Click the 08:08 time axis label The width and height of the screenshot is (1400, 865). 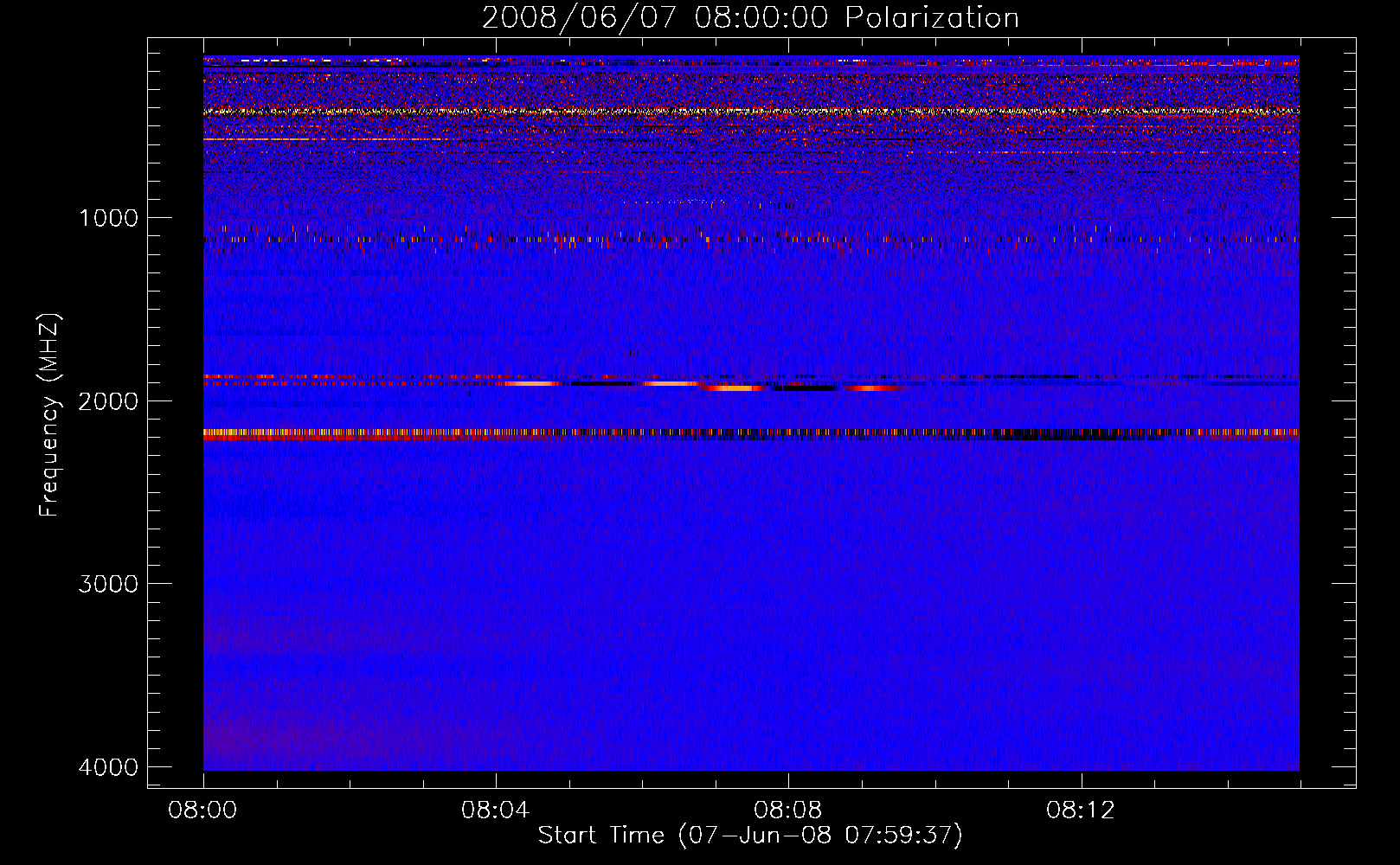(x=788, y=811)
